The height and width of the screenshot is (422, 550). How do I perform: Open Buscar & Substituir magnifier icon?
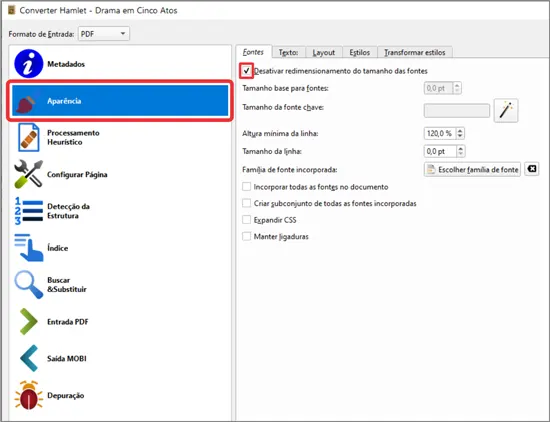28,284
